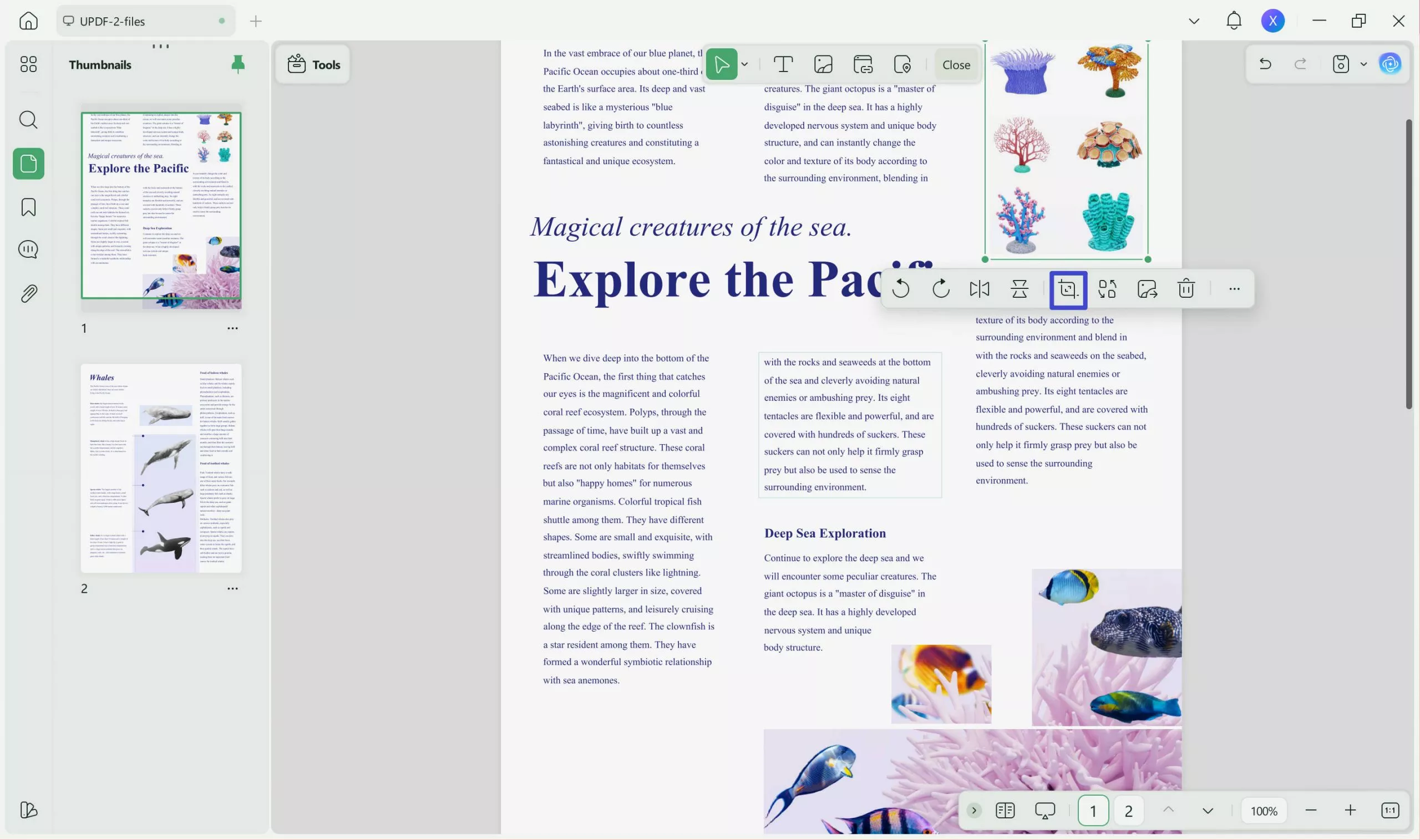Click the 100% zoom level control
Viewport: 1420px width, 840px height.
(1263, 810)
